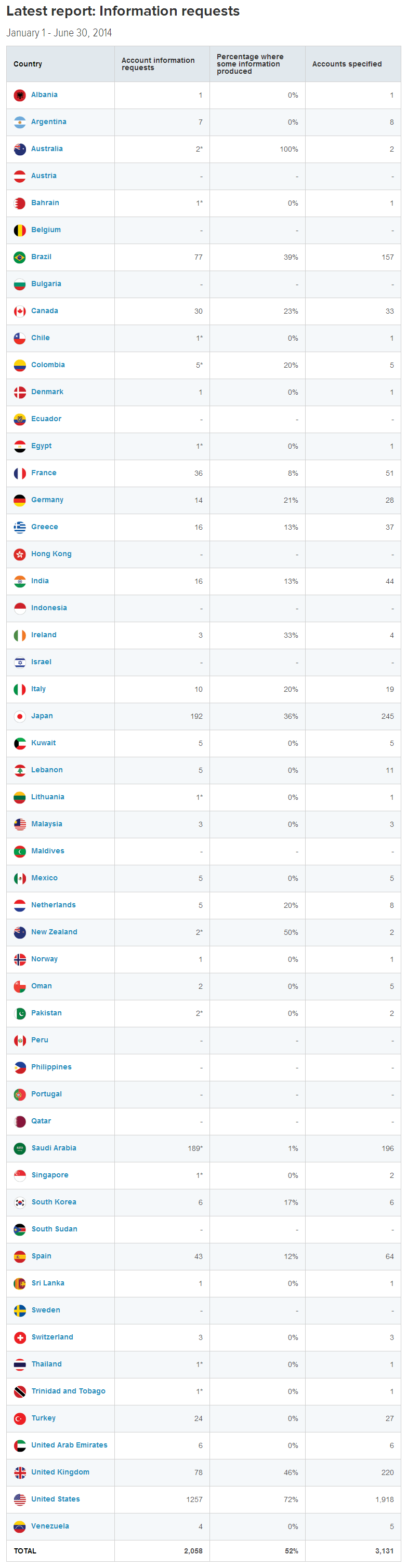Open the India country link
Screen dimensions: 407x1568
pos(40,581)
